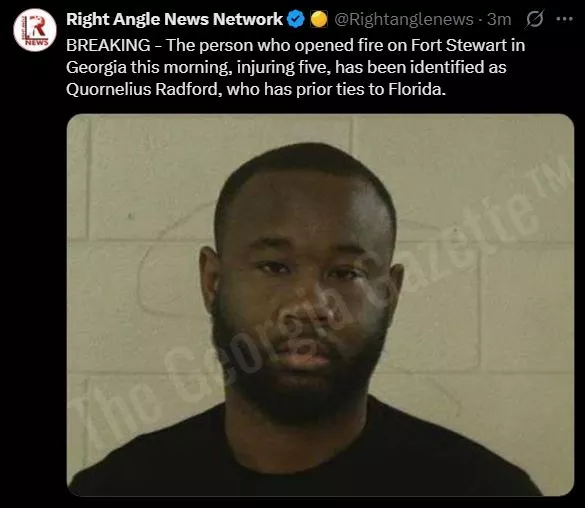
Task: Click the word BREAKING in the post
Action: coord(108,46)
